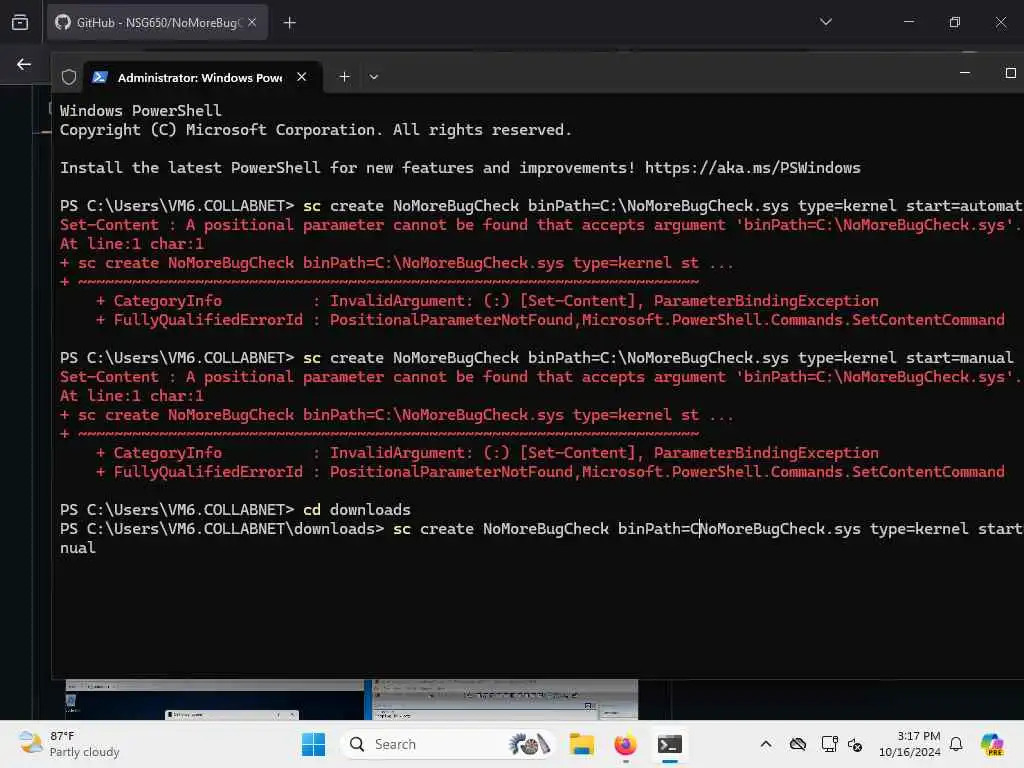Open a new browser tab
The width and height of the screenshot is (1024, 768).
[289, 23]
